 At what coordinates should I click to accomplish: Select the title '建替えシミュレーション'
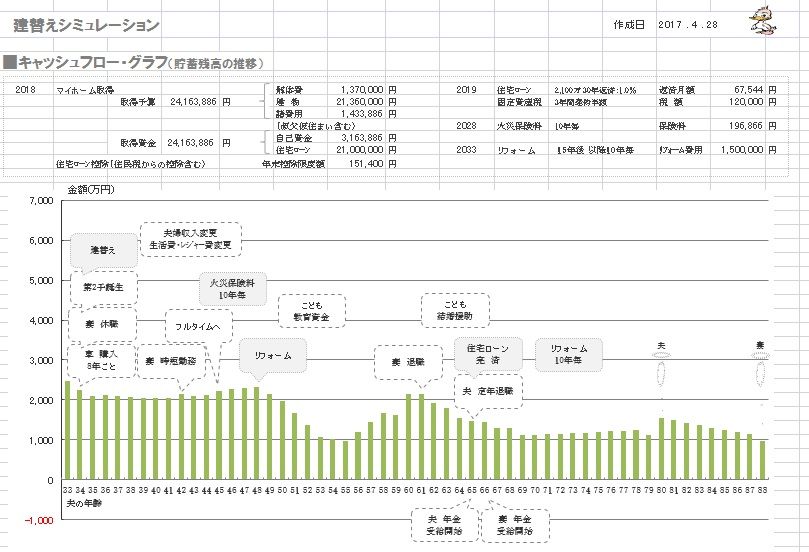pyautogui.click(x=86, y=25)
